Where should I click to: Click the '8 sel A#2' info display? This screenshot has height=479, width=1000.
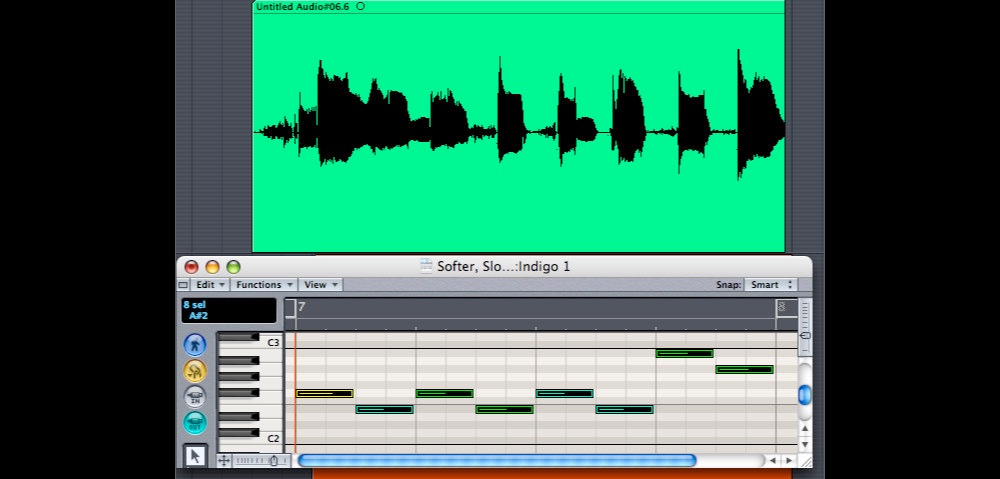[x=229, y=311]
